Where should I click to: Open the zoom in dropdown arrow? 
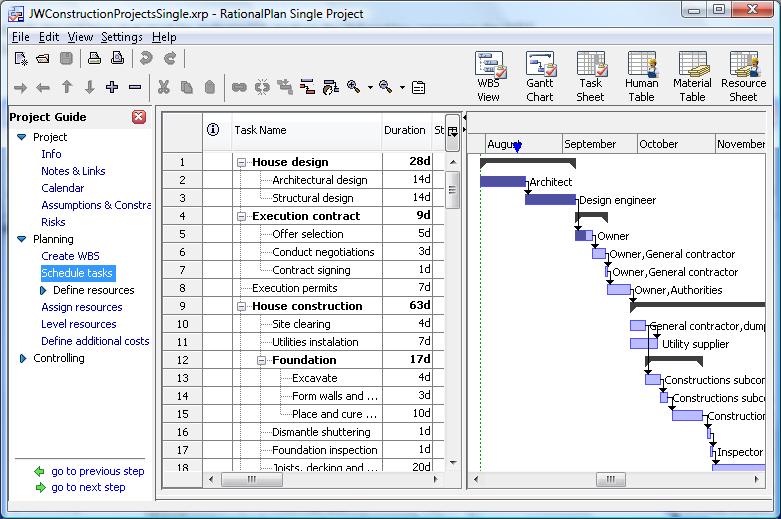[370, 88]
